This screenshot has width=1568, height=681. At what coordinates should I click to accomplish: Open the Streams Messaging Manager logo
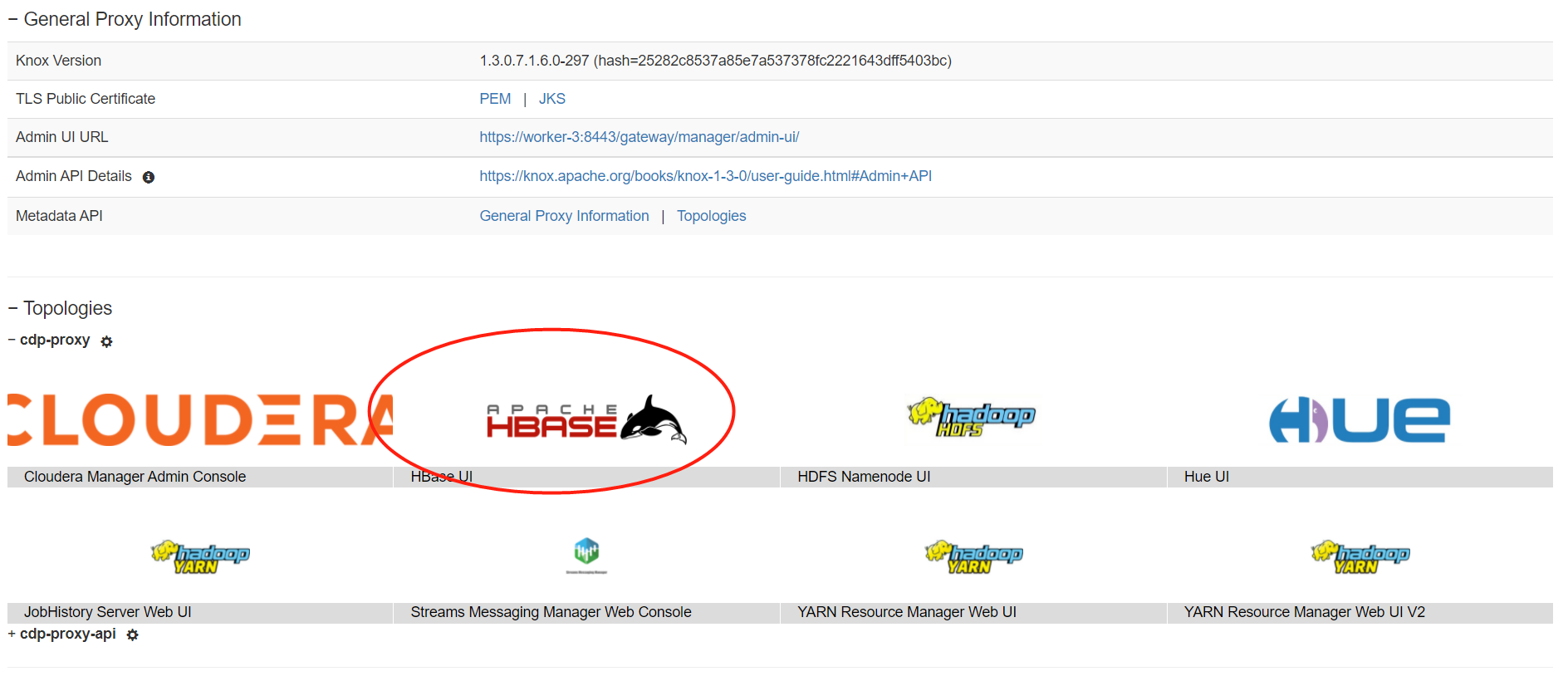tap(586, 556)
